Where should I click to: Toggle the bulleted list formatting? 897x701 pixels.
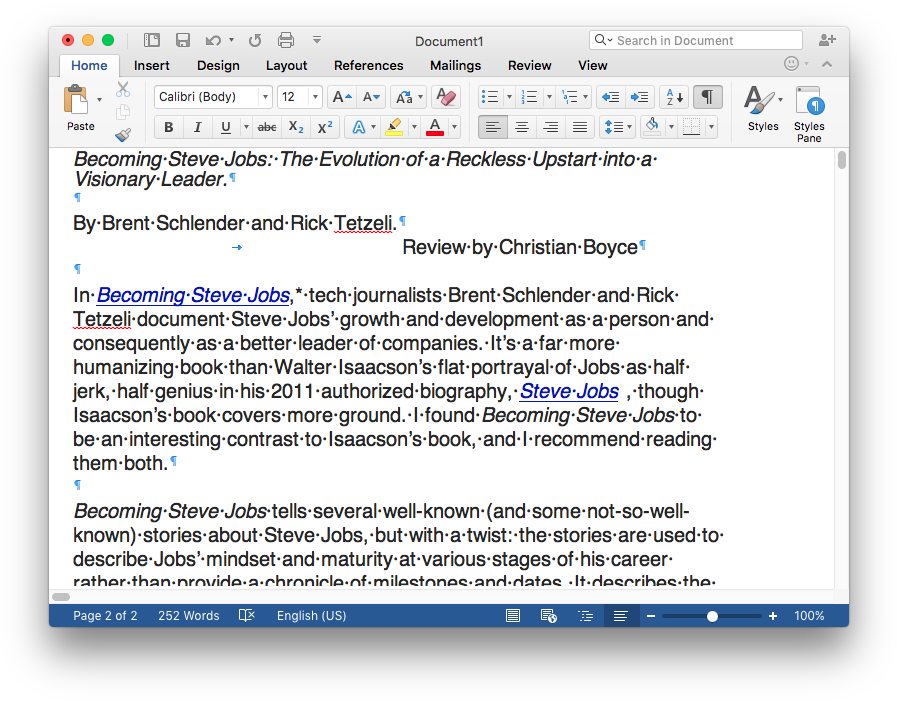point(491,96)
